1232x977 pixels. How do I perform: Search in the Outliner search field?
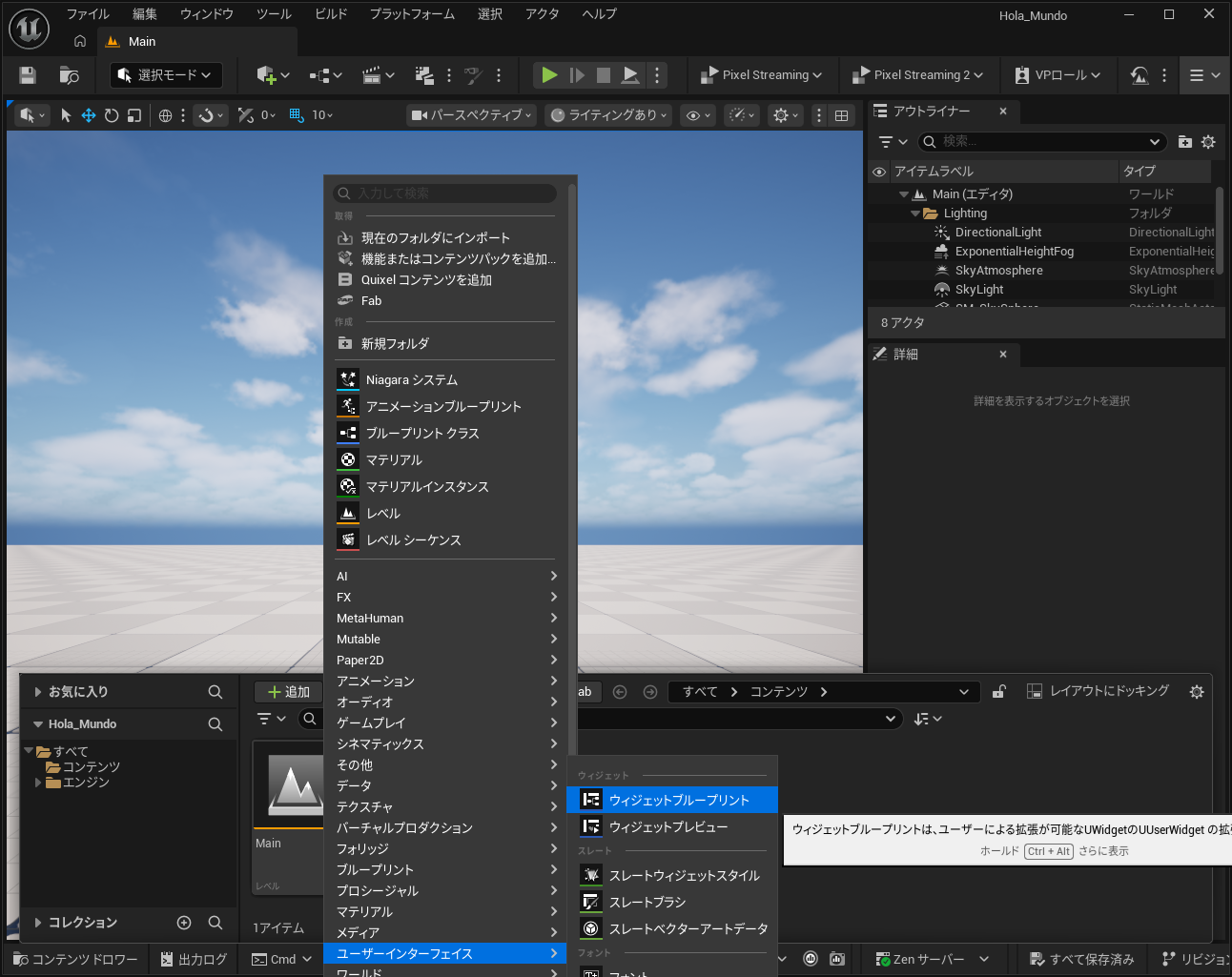click(x=1042, y=142)
